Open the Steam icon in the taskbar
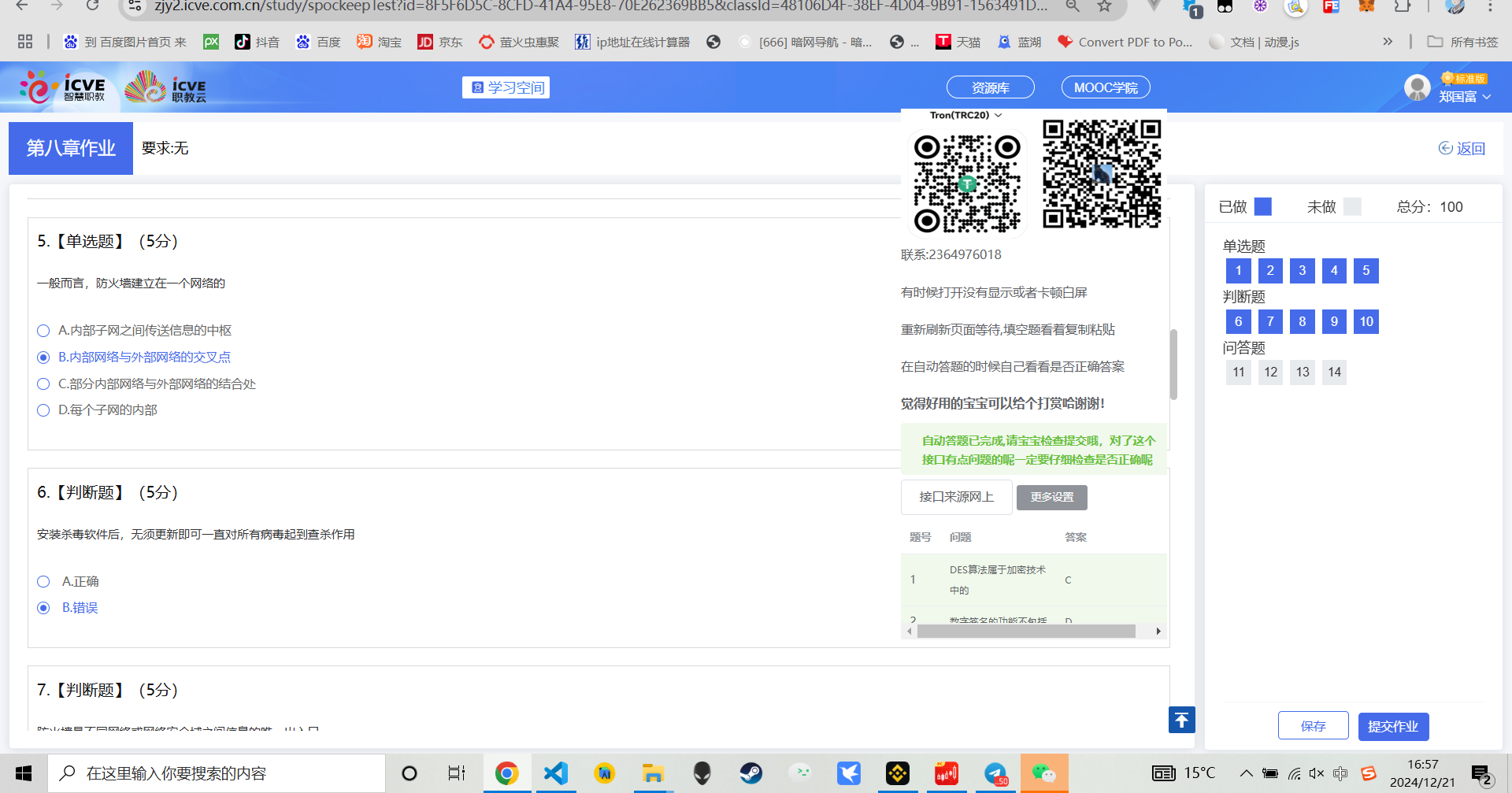1512x793 pixels. [750, 773]
